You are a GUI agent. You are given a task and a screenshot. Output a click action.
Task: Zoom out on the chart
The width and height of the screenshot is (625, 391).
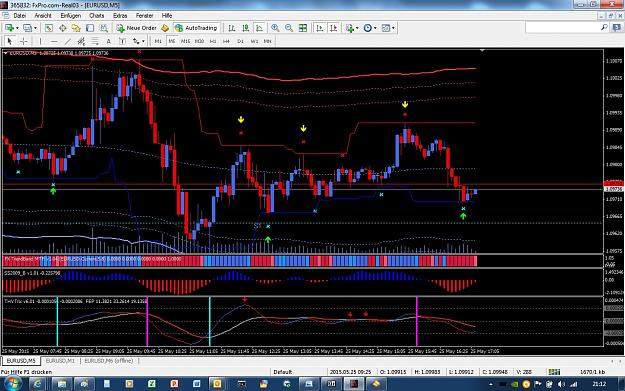289,28
